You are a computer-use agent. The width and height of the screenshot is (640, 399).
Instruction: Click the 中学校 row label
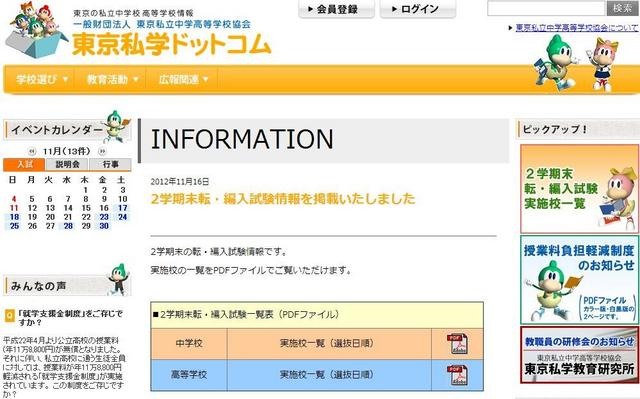click(189, 344)
